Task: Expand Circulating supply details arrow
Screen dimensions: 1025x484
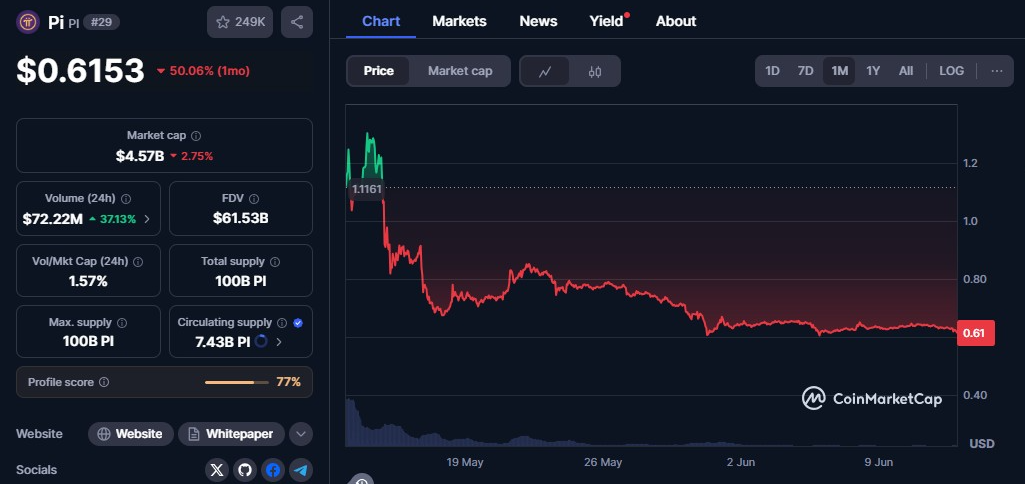Action: click(x=278, y=341)
